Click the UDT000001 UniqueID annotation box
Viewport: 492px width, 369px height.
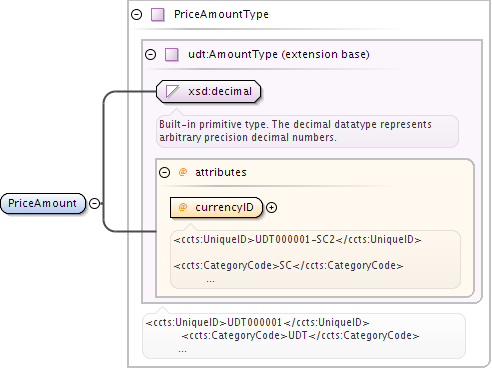pos(304,336)
